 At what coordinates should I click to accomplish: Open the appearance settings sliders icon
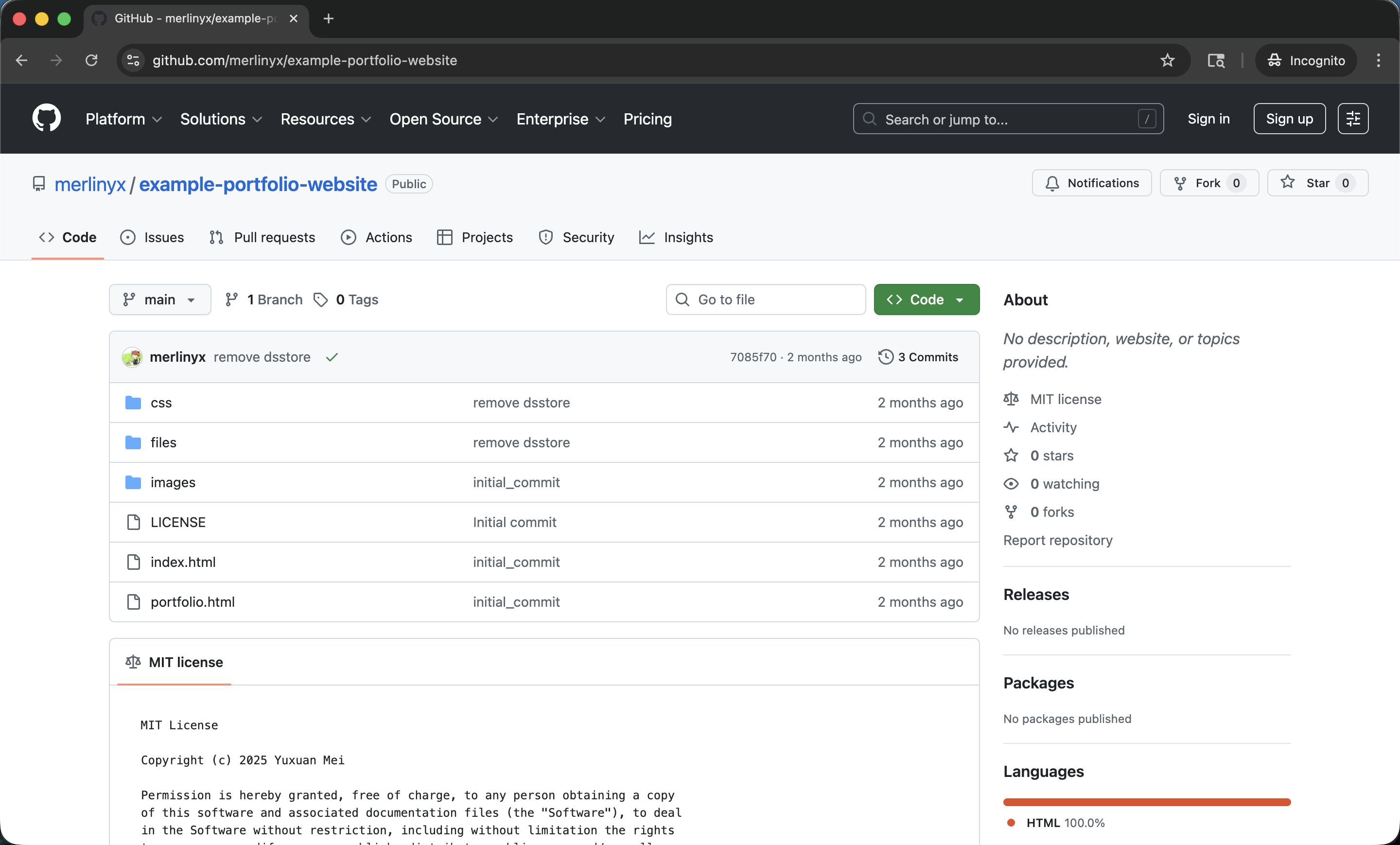[x=1353, y=119]
